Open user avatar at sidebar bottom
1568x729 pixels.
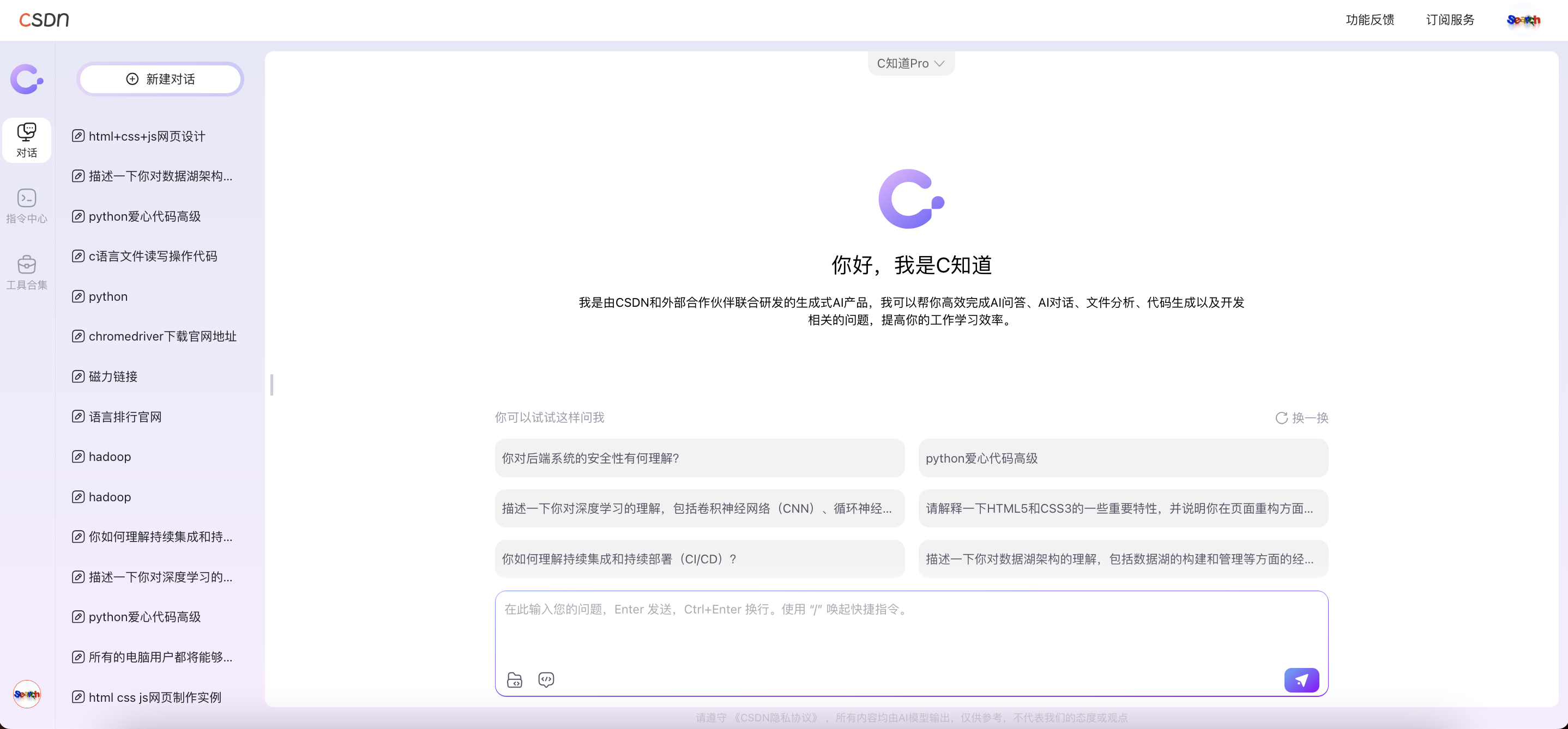[x=26, y=694]
